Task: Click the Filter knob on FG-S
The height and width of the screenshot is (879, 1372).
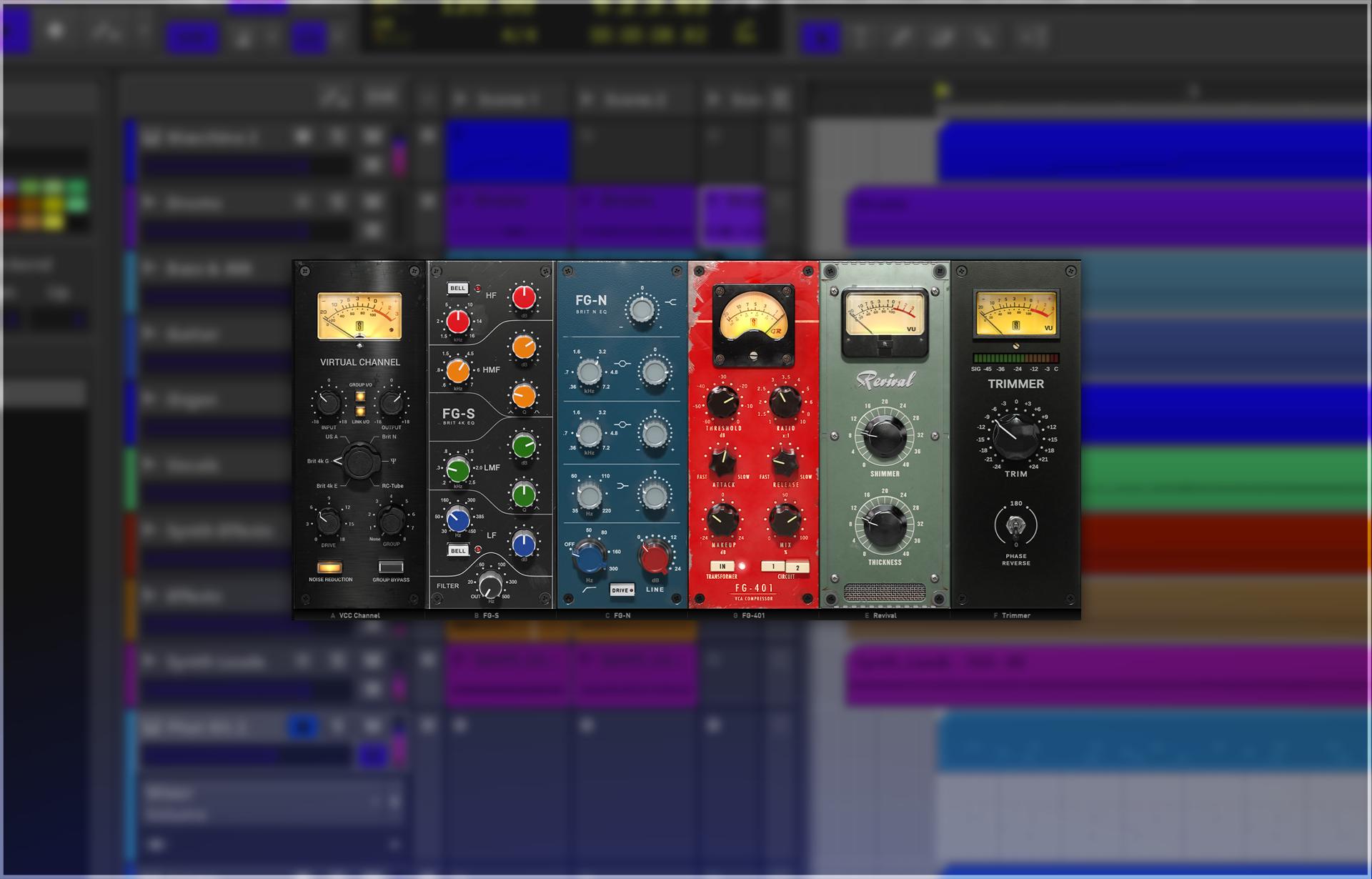Action: click(x=490, y=585)
